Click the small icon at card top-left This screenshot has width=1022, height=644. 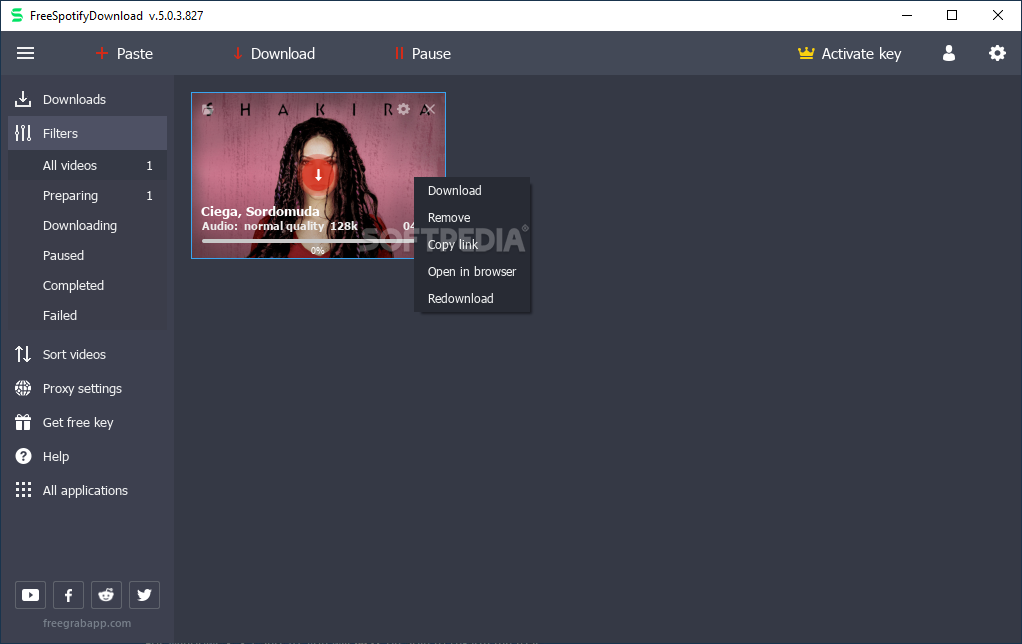(208, 109)
